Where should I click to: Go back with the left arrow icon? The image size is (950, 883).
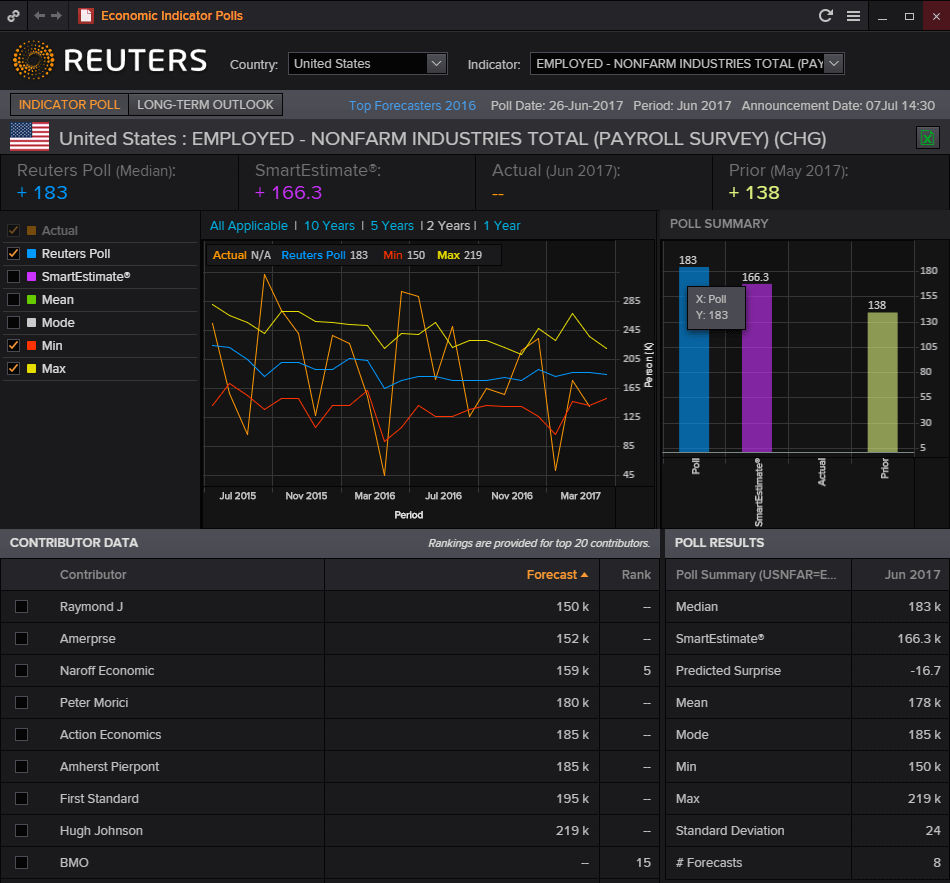pyautogui.click(x=39, y=16)
